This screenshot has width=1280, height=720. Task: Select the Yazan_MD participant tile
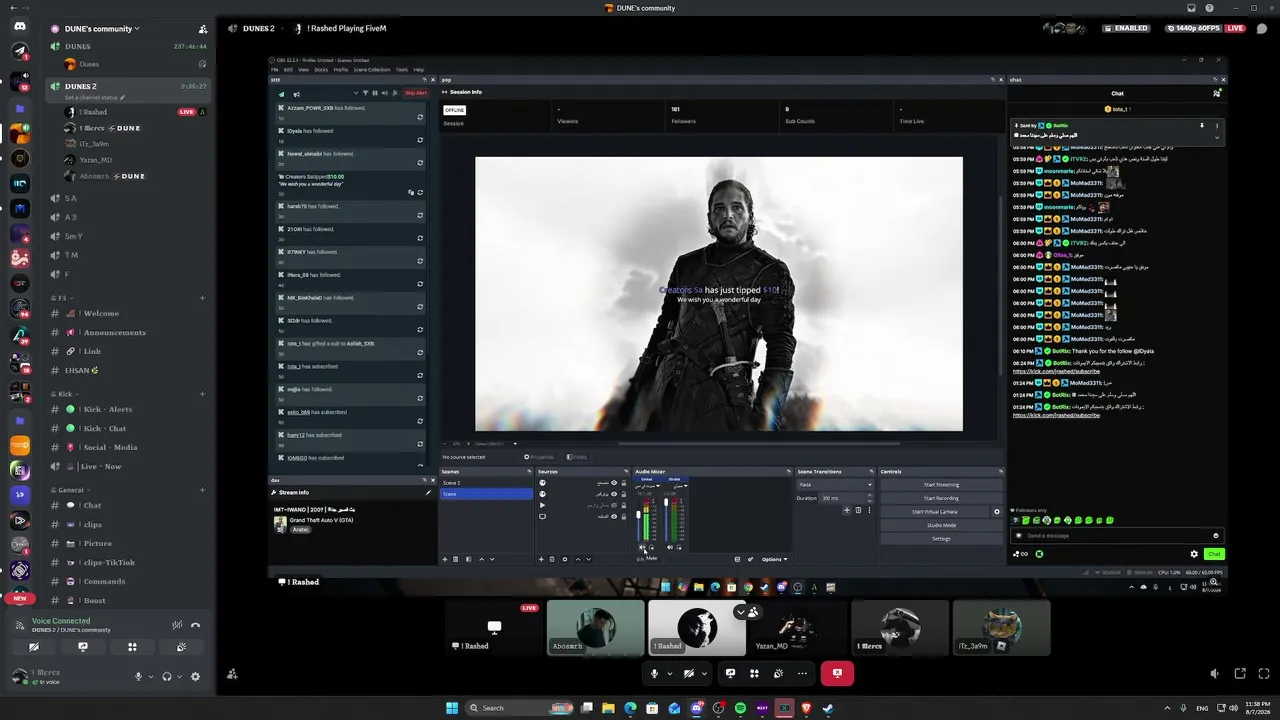coord(798,628)
